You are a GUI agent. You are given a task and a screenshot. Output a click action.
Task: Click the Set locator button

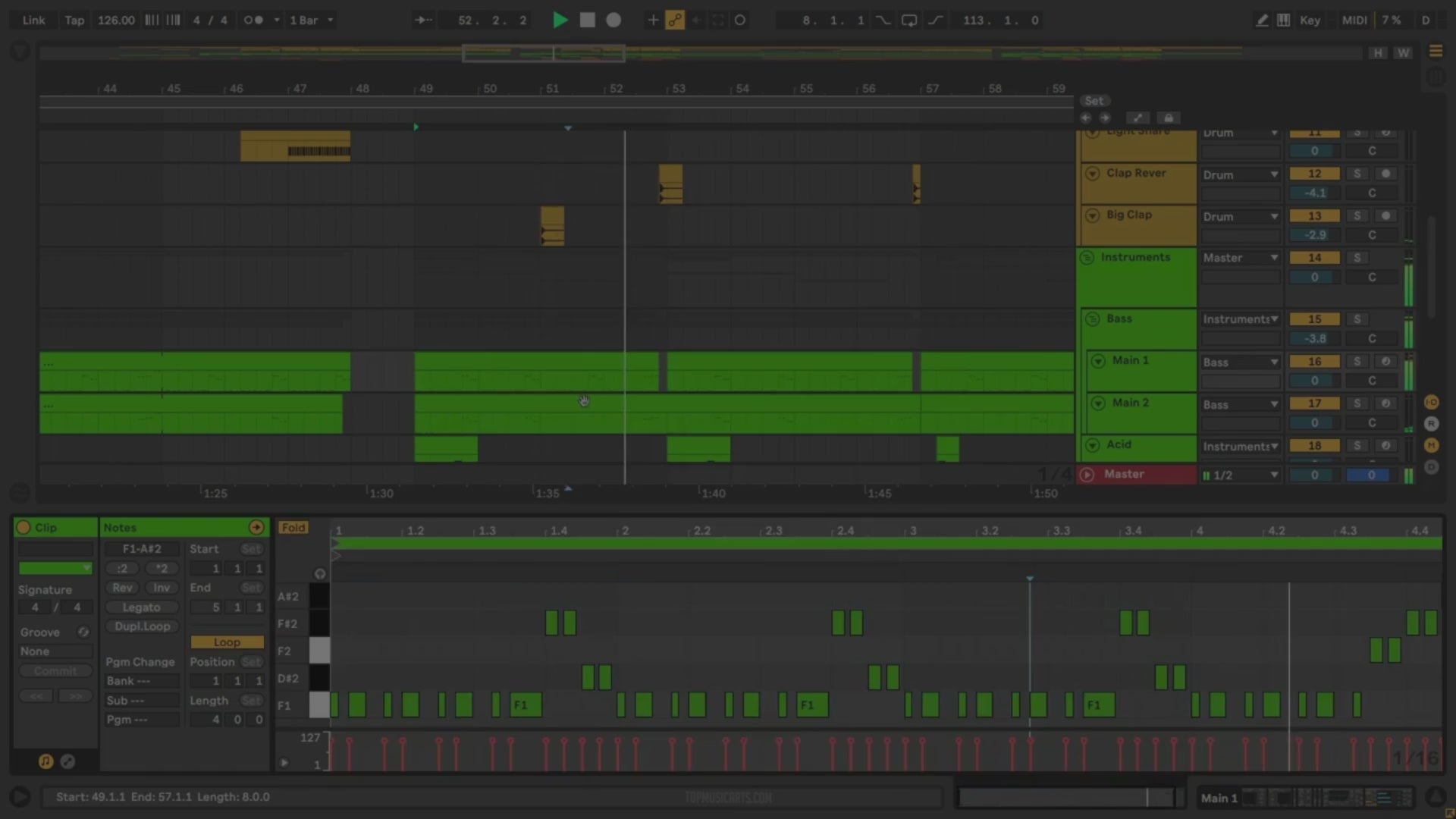coord(1094,101)
